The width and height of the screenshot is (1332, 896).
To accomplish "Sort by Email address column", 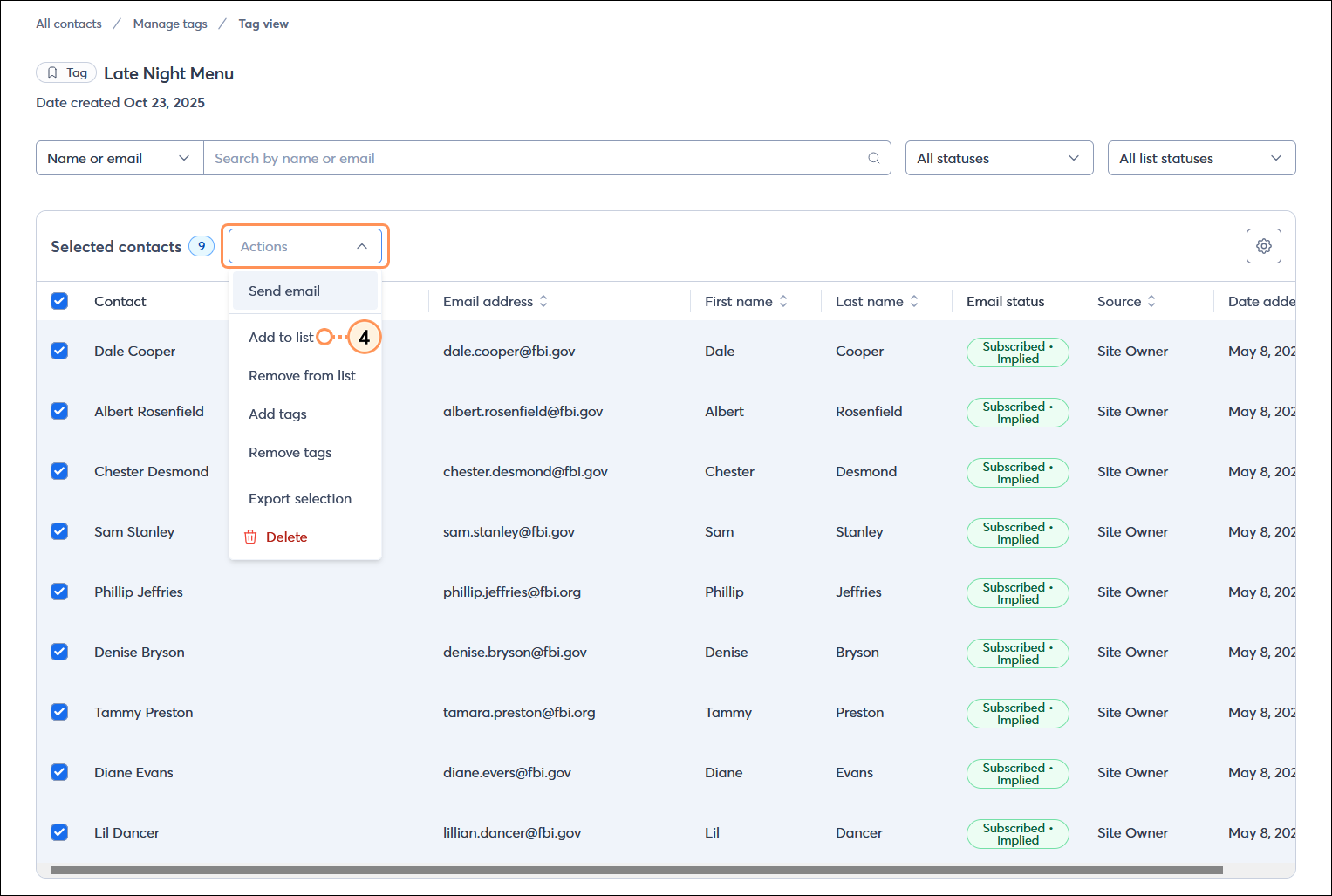I will (544, 301).
